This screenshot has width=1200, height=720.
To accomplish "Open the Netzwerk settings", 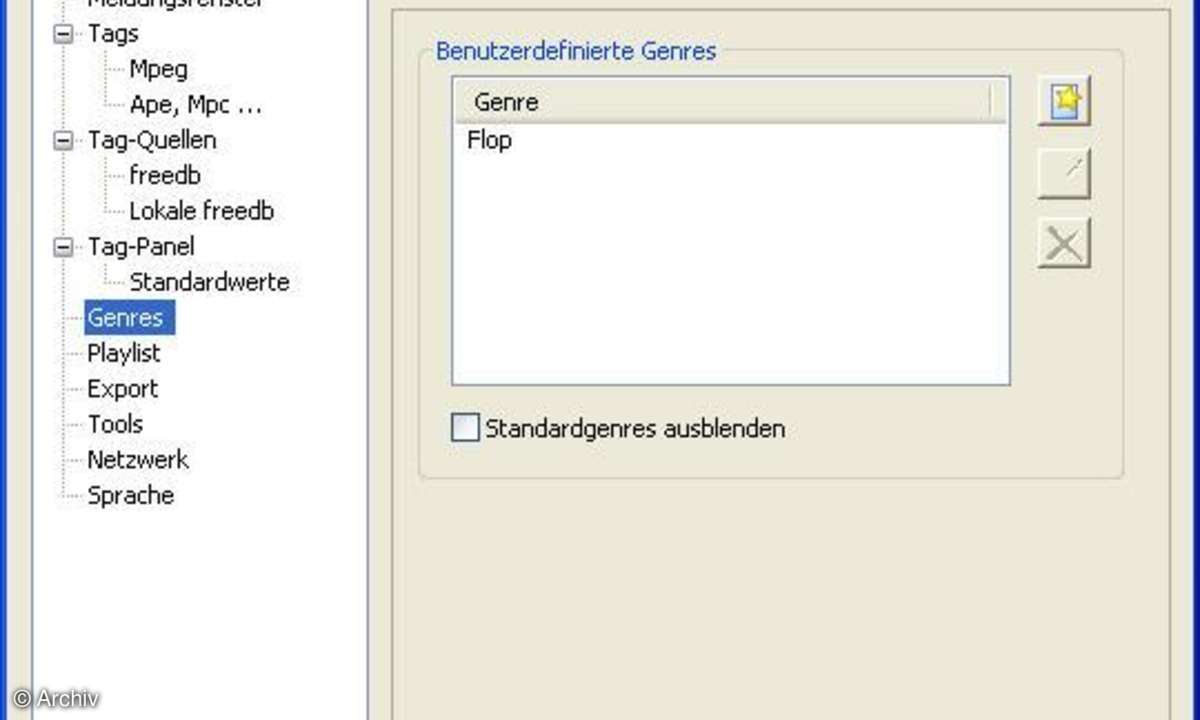I will click(x=138, y=460).
